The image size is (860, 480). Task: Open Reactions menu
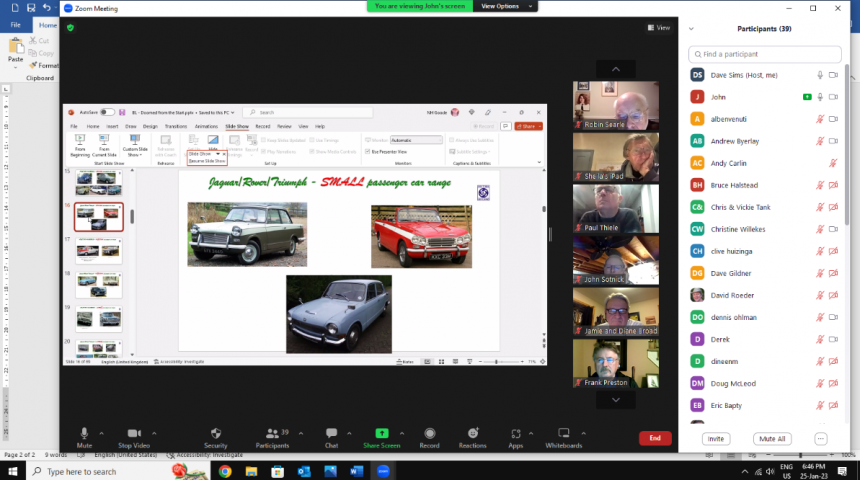coord(473,438)
